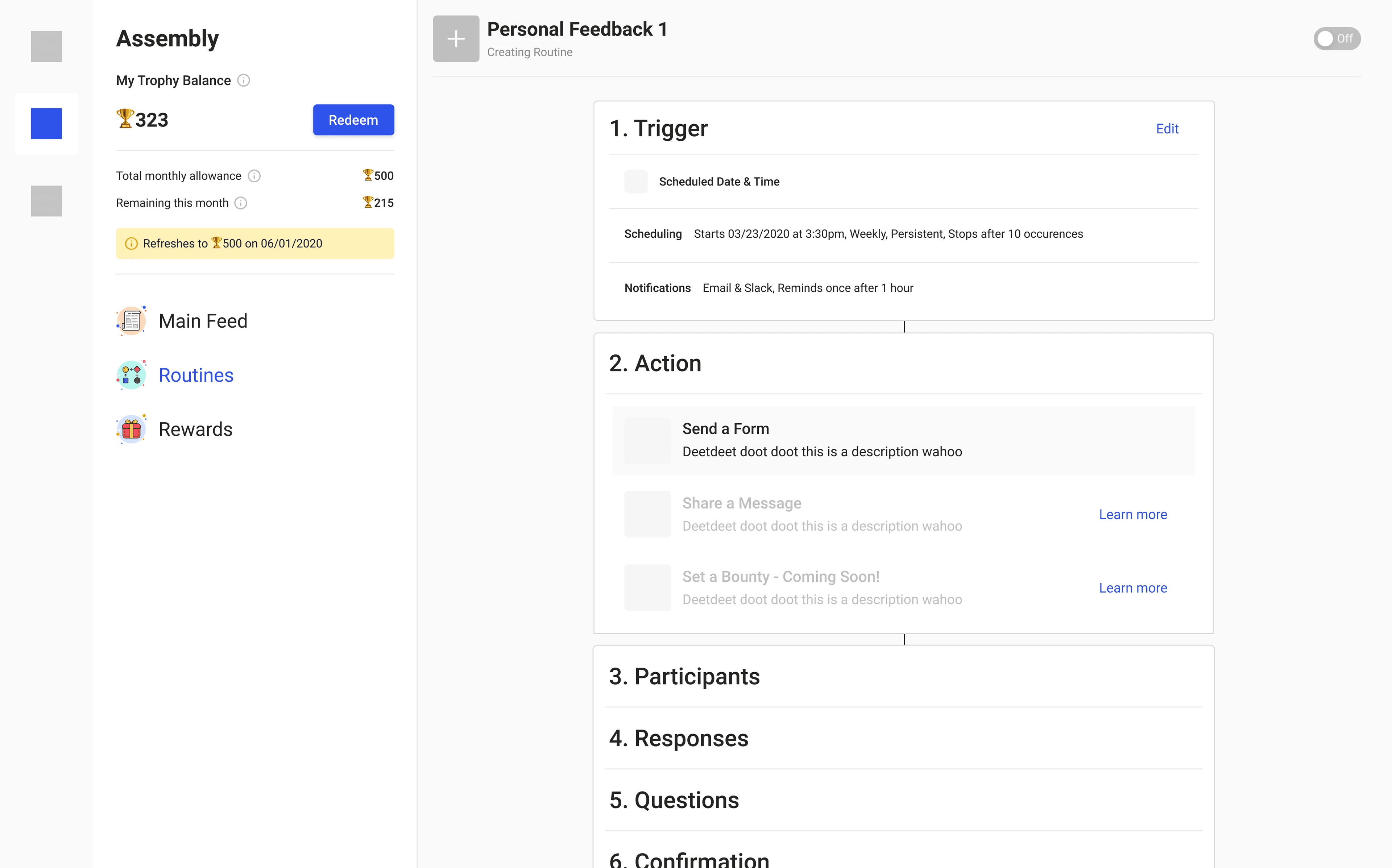1392x868 pixels.
Task: Open Main Feed from sidebar
Action: tap(203, 321)
